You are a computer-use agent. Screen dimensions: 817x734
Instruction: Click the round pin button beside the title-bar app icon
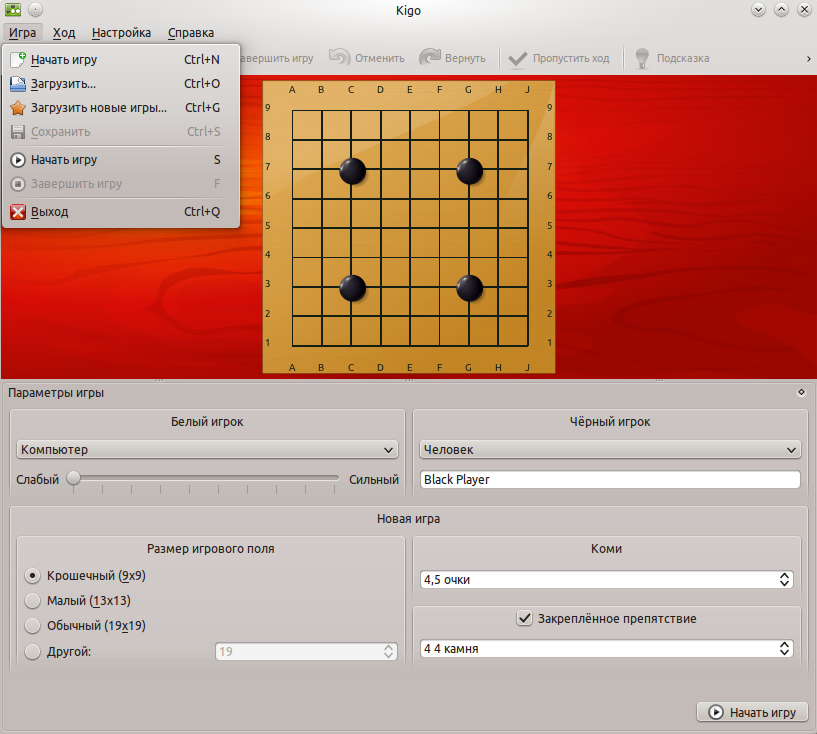pyautogui.click(x=35, y=9)
